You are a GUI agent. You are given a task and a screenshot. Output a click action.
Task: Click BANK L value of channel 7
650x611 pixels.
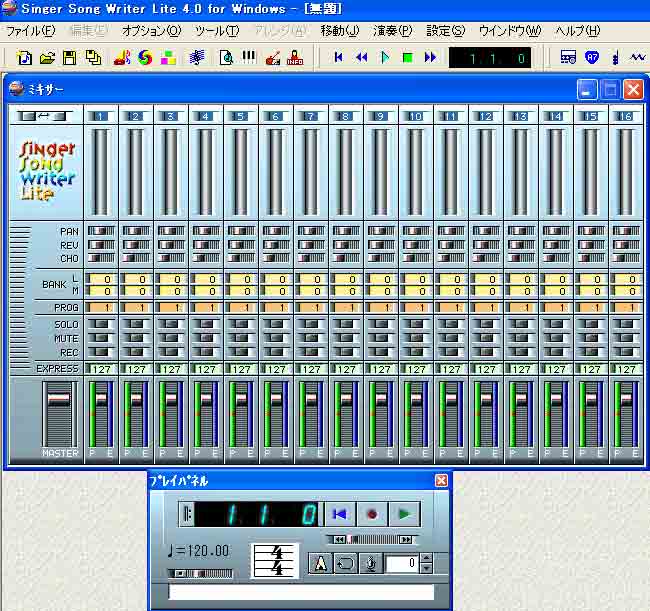[311, 279]
